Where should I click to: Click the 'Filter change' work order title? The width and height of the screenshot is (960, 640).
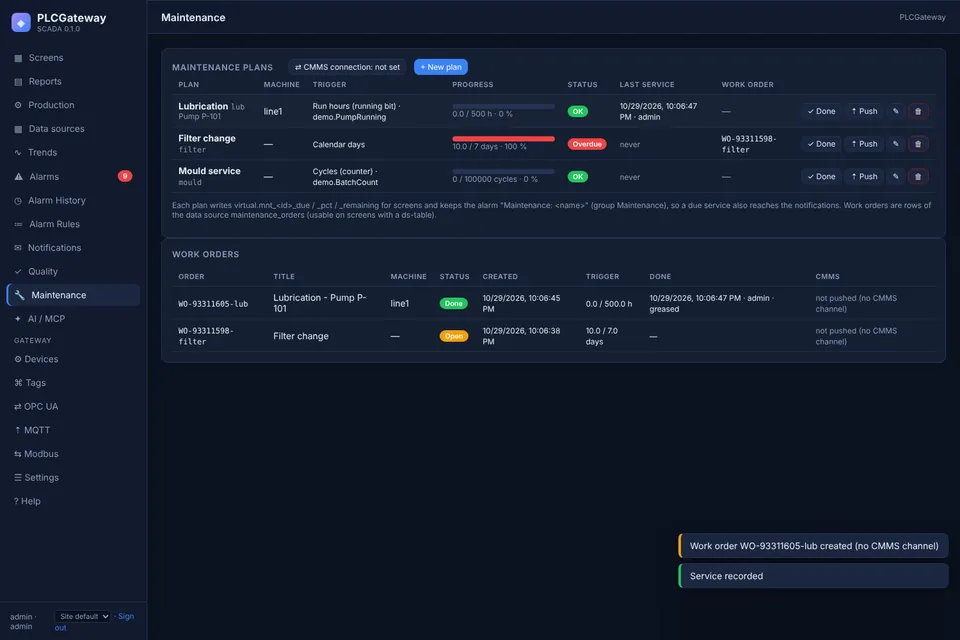click(301, 336)
